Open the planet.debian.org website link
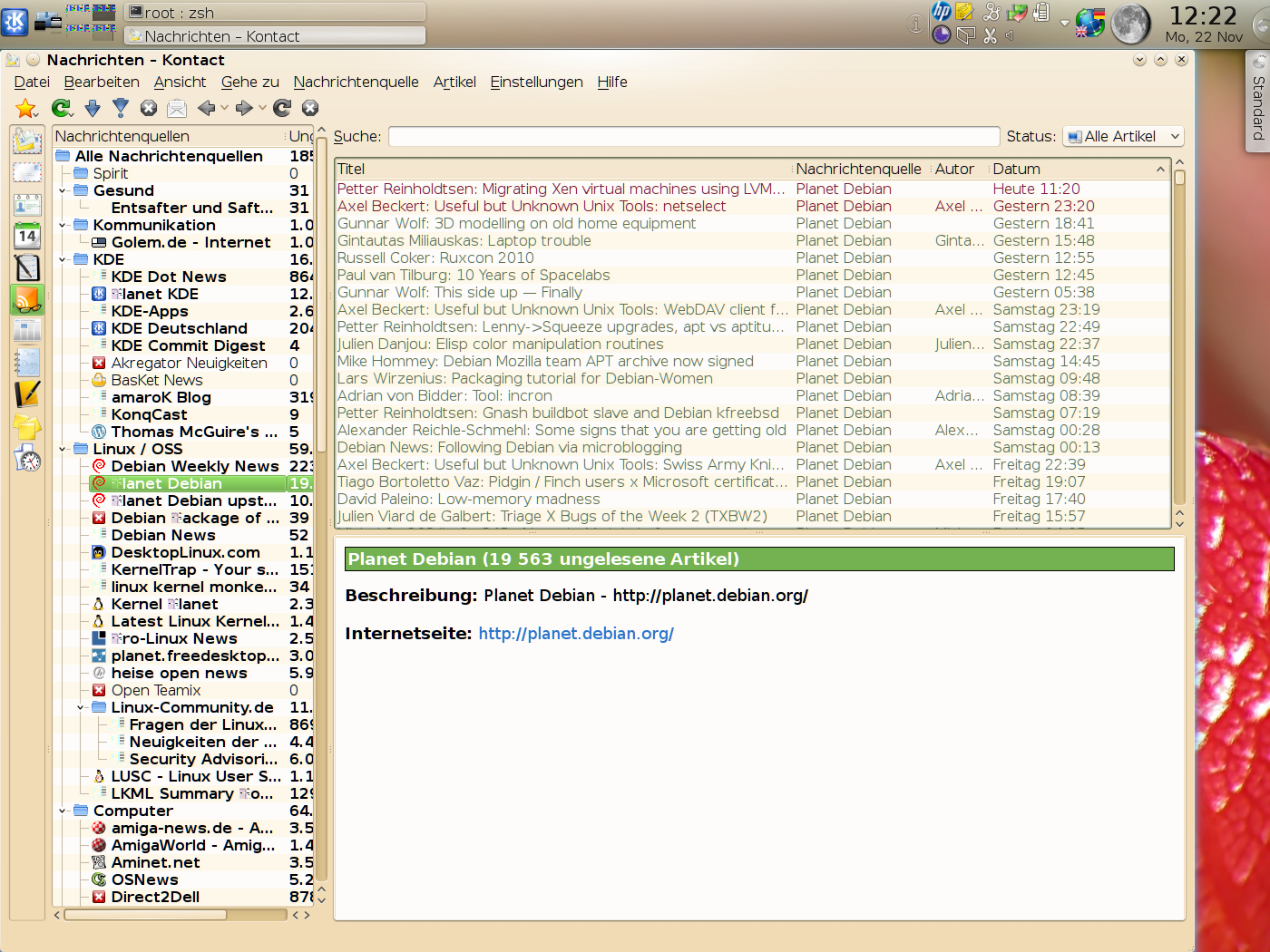The width and height of the screenshot is (1270, 952). click(576, 634)
